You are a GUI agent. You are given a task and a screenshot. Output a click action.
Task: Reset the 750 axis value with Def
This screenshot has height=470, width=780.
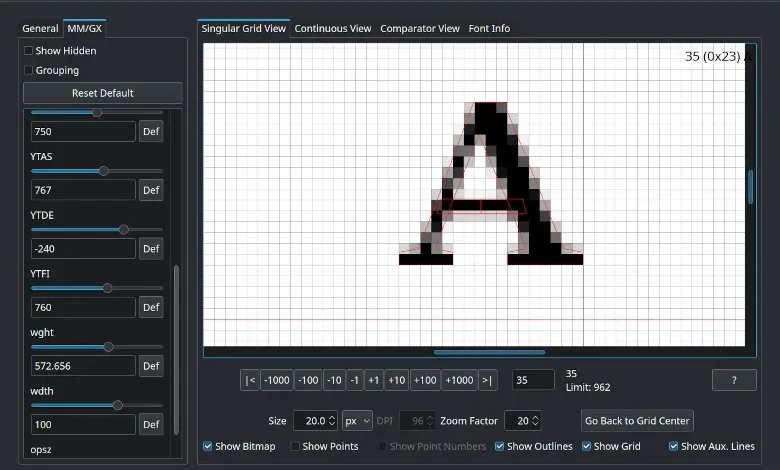click(151, 131)
